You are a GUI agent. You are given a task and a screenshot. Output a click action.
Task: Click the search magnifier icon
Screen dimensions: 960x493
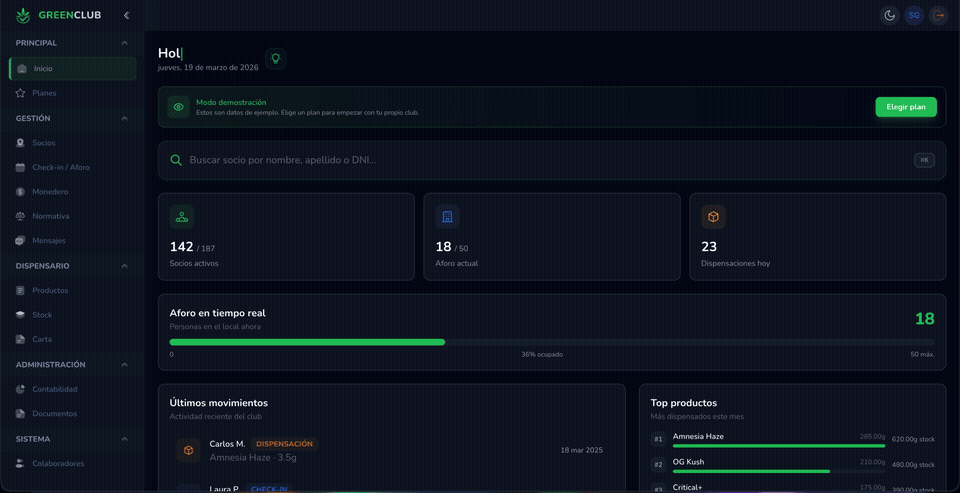[x=176, y=160]
